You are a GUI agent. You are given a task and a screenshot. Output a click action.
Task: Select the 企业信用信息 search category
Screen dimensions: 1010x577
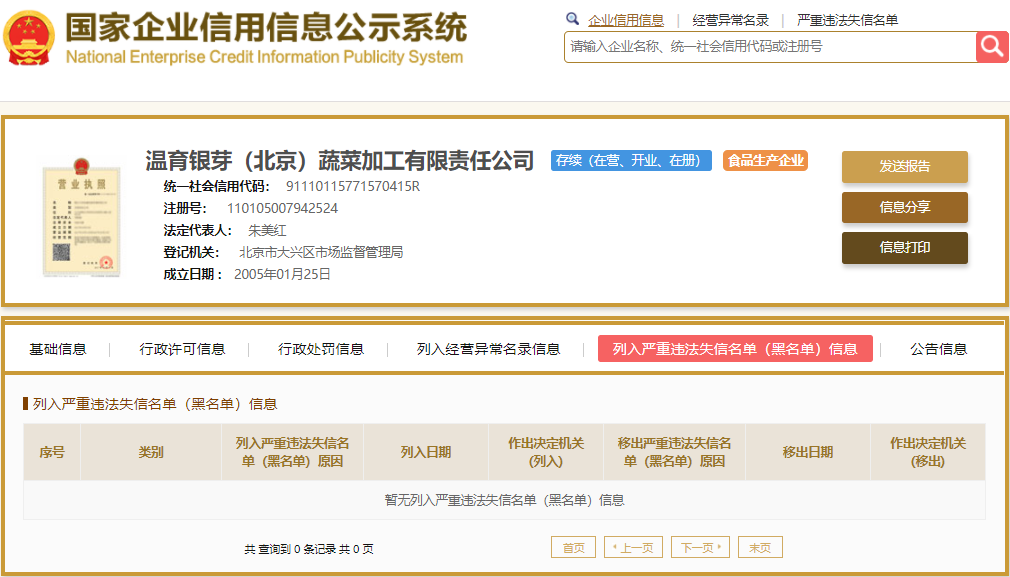pos(625,20)
